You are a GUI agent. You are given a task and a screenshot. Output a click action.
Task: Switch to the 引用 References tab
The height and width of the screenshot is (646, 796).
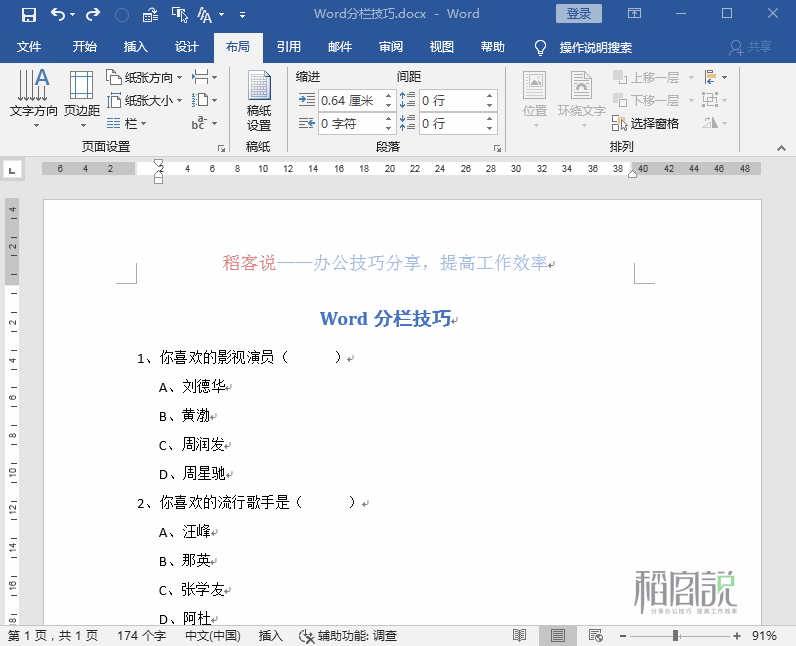tap(289, 47)
